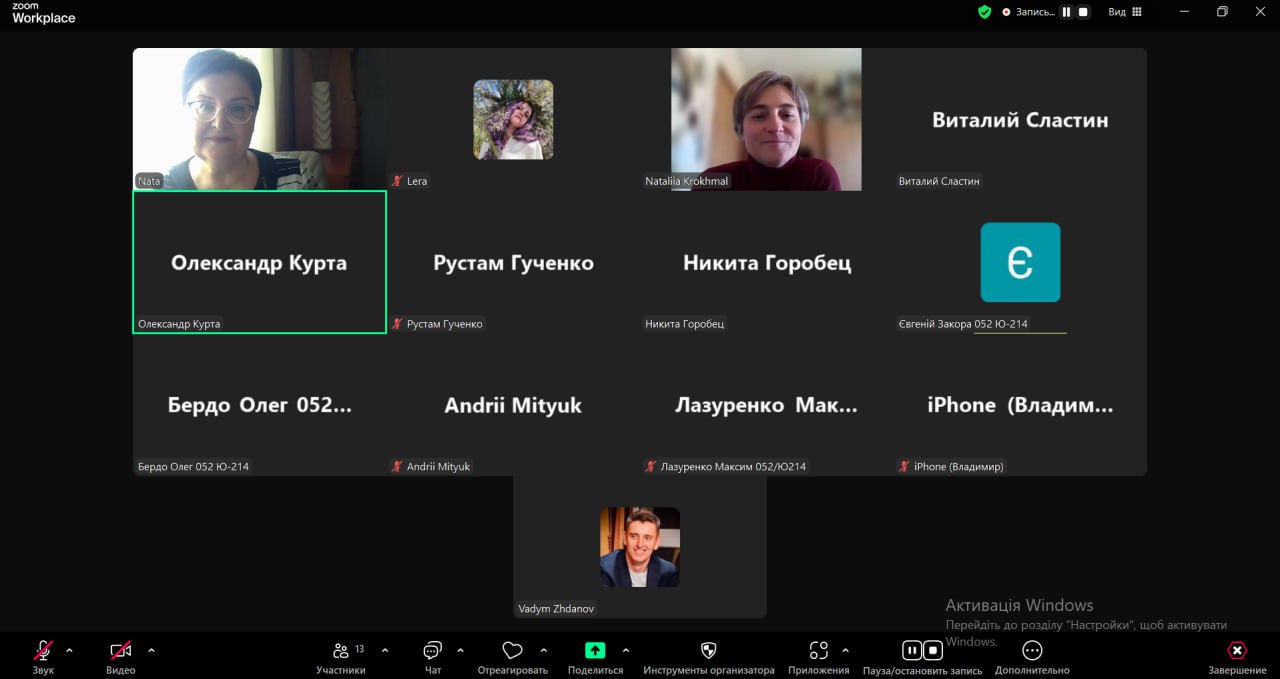This screenshot has width=1280, height=679.
Task: Unmute the microphone with the Звук button
Action: [43, 651]
